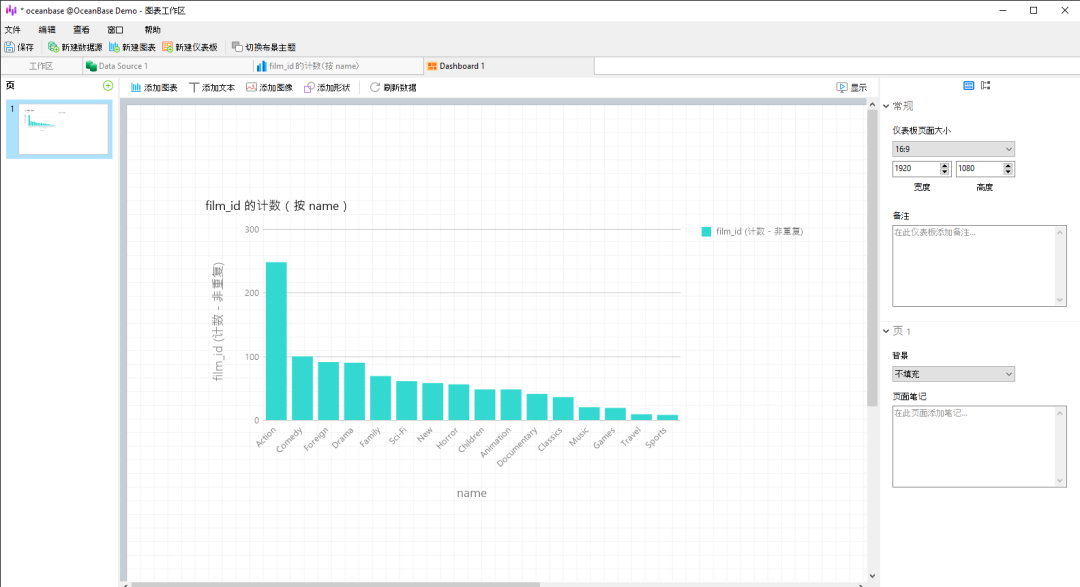Screen dimensions: 1080x587
Task: Click the new dashboard (新建仪表板) icon
Action: [167, 48]
